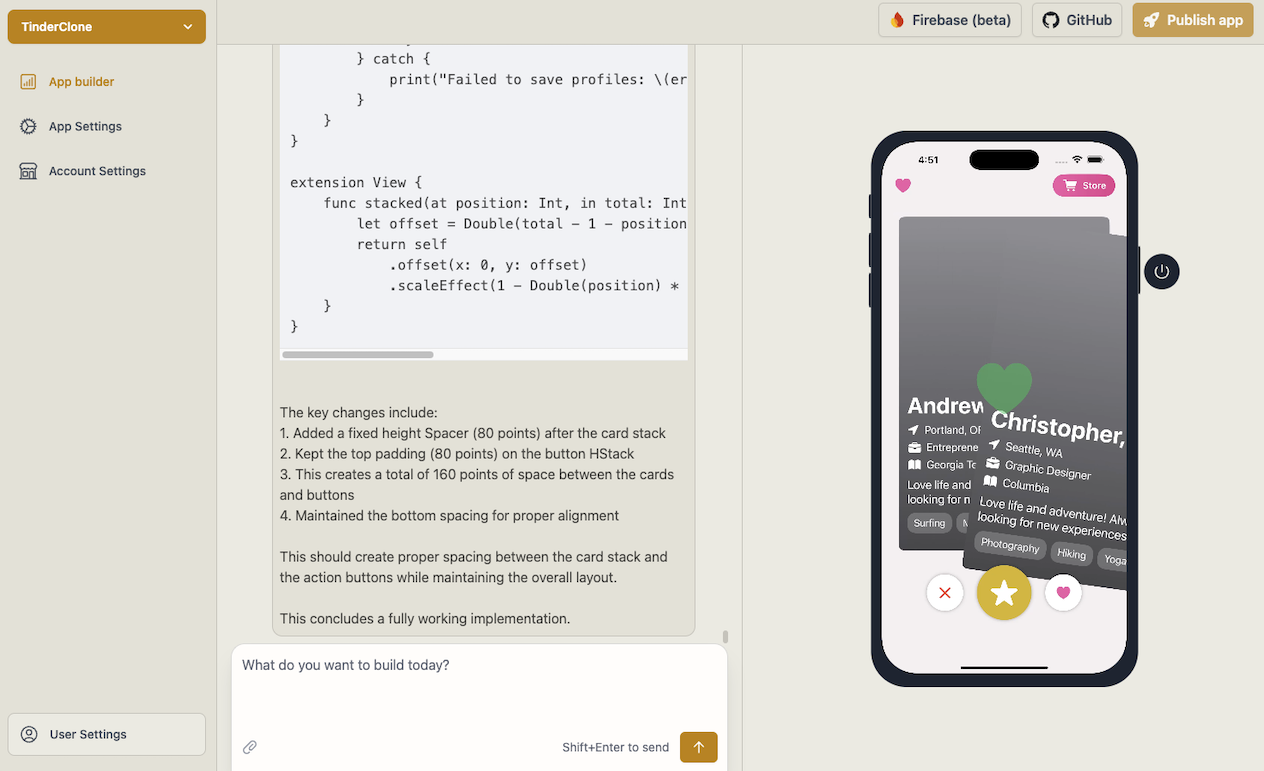Viewport: 1264px width, 771px height.
Task: Select the App builder sidebar icon
Action: (28, 81)
